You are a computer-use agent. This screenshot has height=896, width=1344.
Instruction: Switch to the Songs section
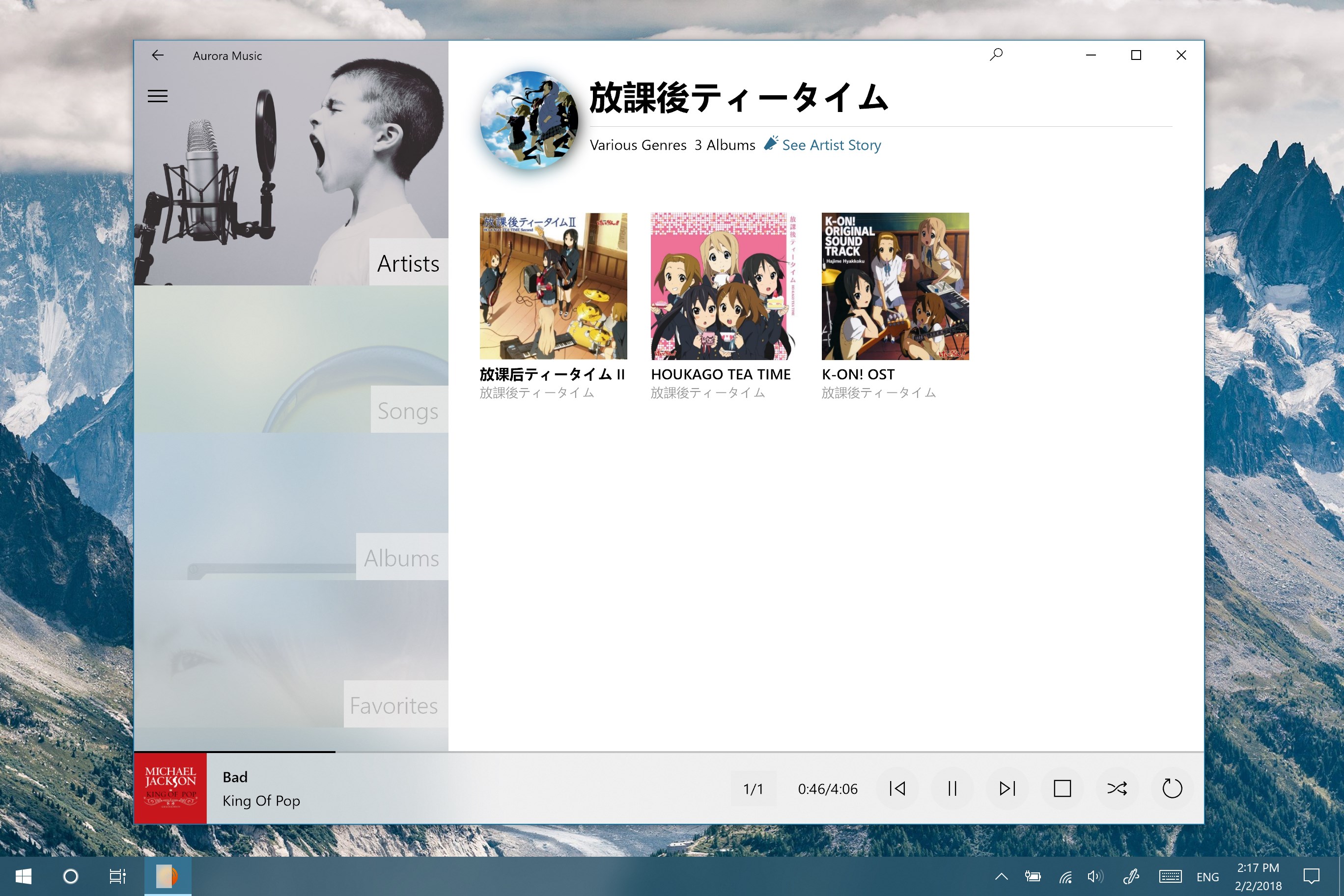[408, 411]
